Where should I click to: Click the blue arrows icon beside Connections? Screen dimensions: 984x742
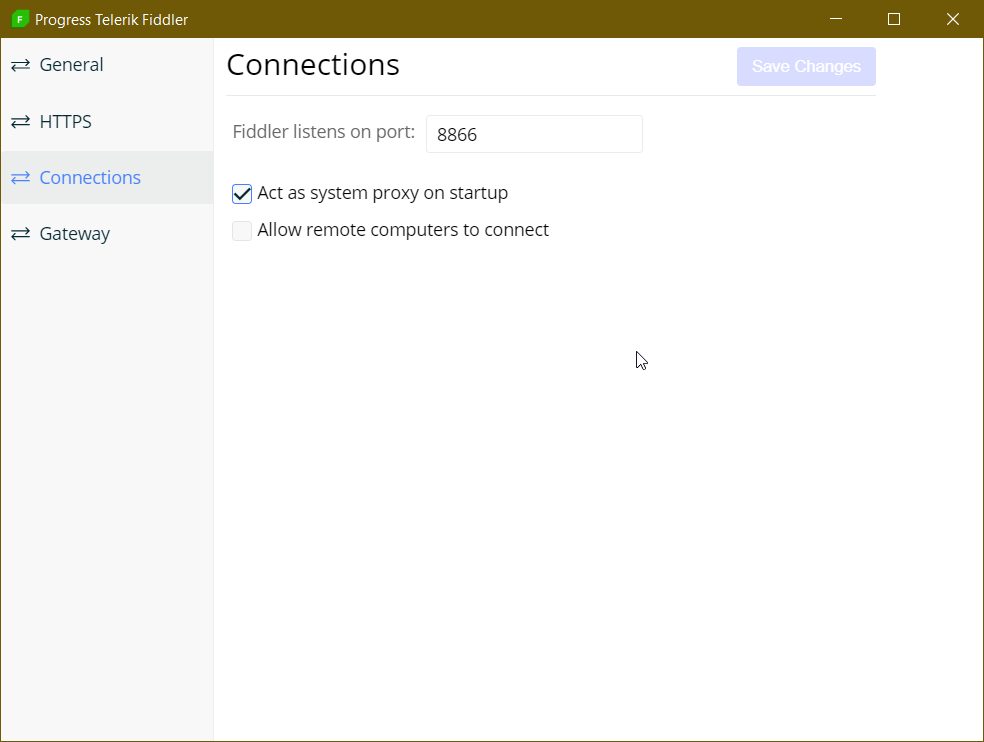20,178
